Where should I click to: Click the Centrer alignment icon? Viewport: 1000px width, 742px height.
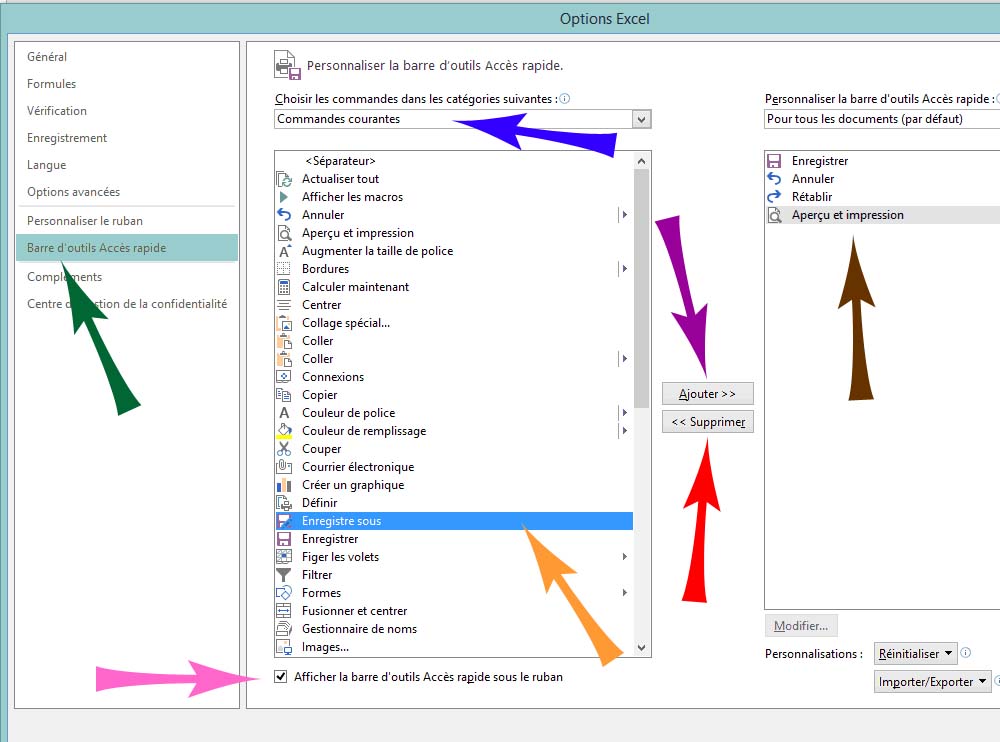(x=284, y=305)
